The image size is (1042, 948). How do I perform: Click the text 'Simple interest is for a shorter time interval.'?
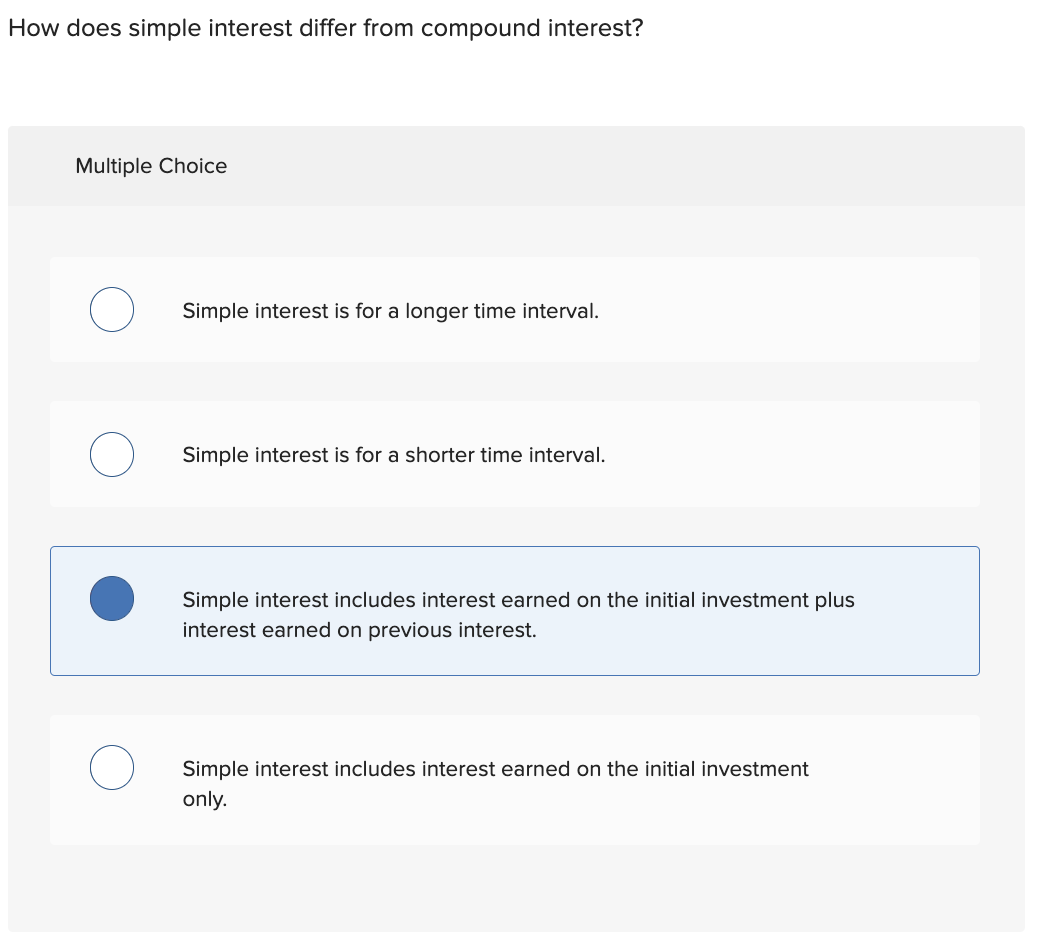(x=393, y=455)
